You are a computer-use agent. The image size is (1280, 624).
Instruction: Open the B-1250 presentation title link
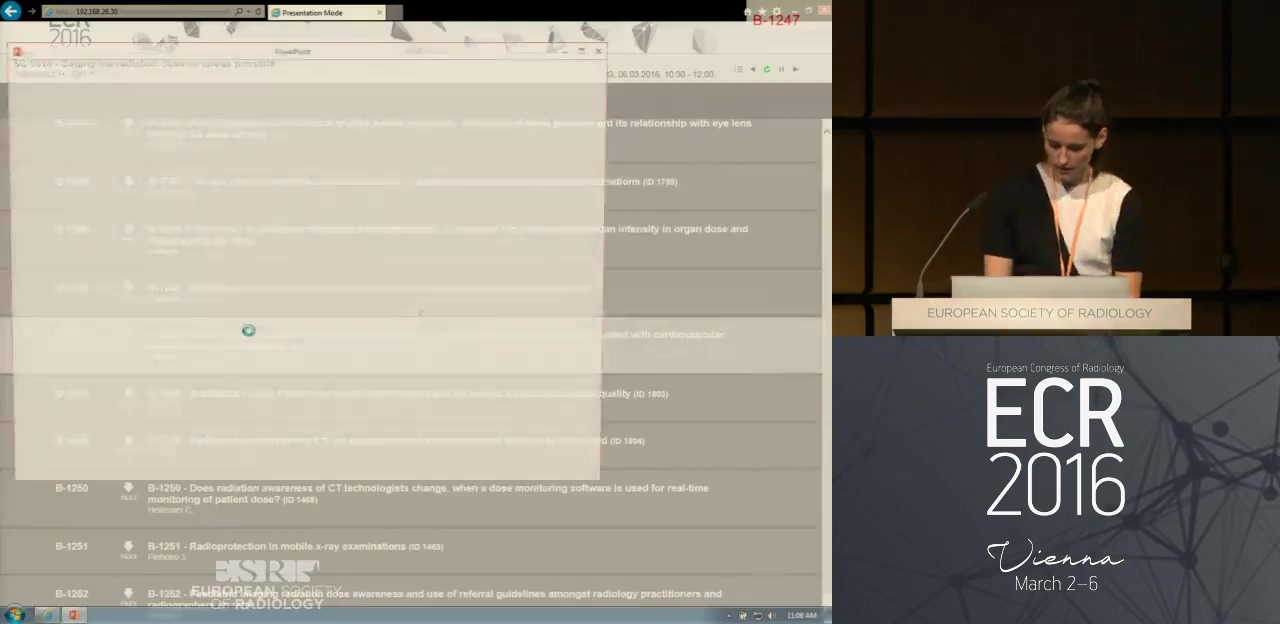click(428, 493)
